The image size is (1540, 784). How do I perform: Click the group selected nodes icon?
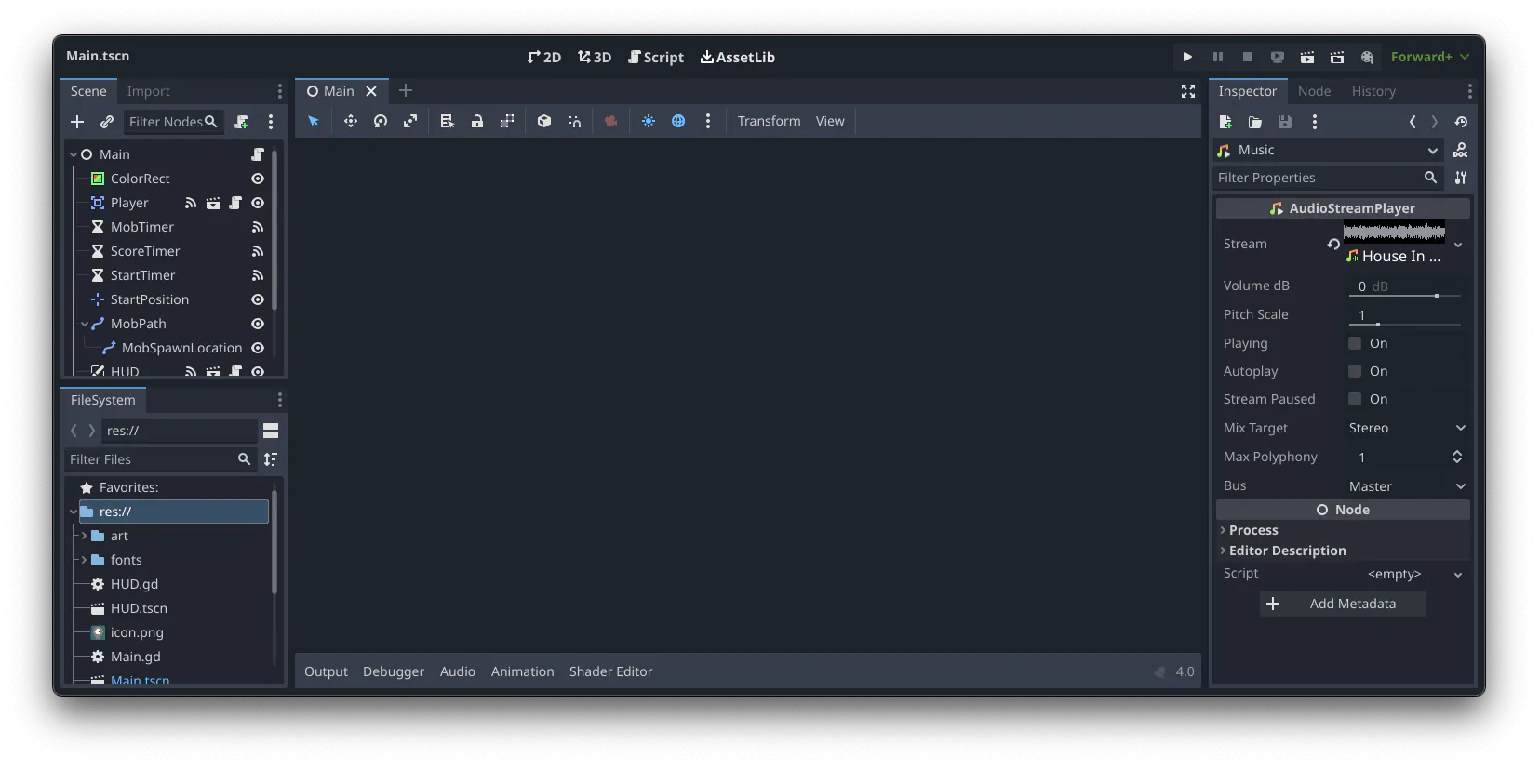tap(507, 121)
